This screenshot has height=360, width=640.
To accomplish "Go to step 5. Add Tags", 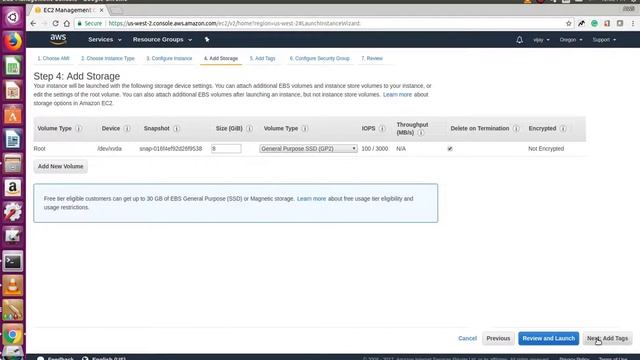I will [262, 58].
